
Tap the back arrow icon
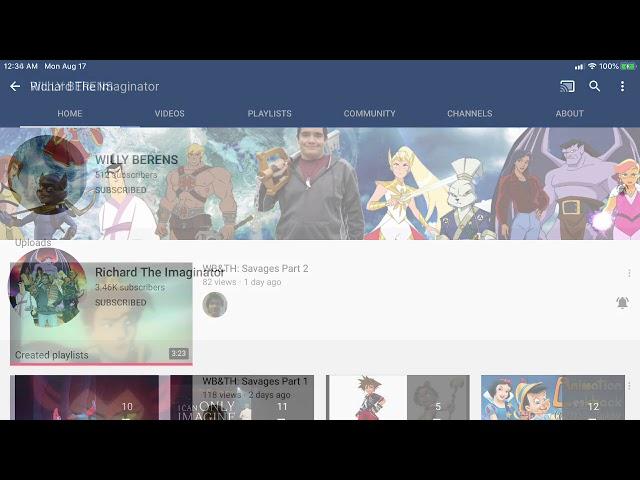pyautogui.click(x=15, y=86)
